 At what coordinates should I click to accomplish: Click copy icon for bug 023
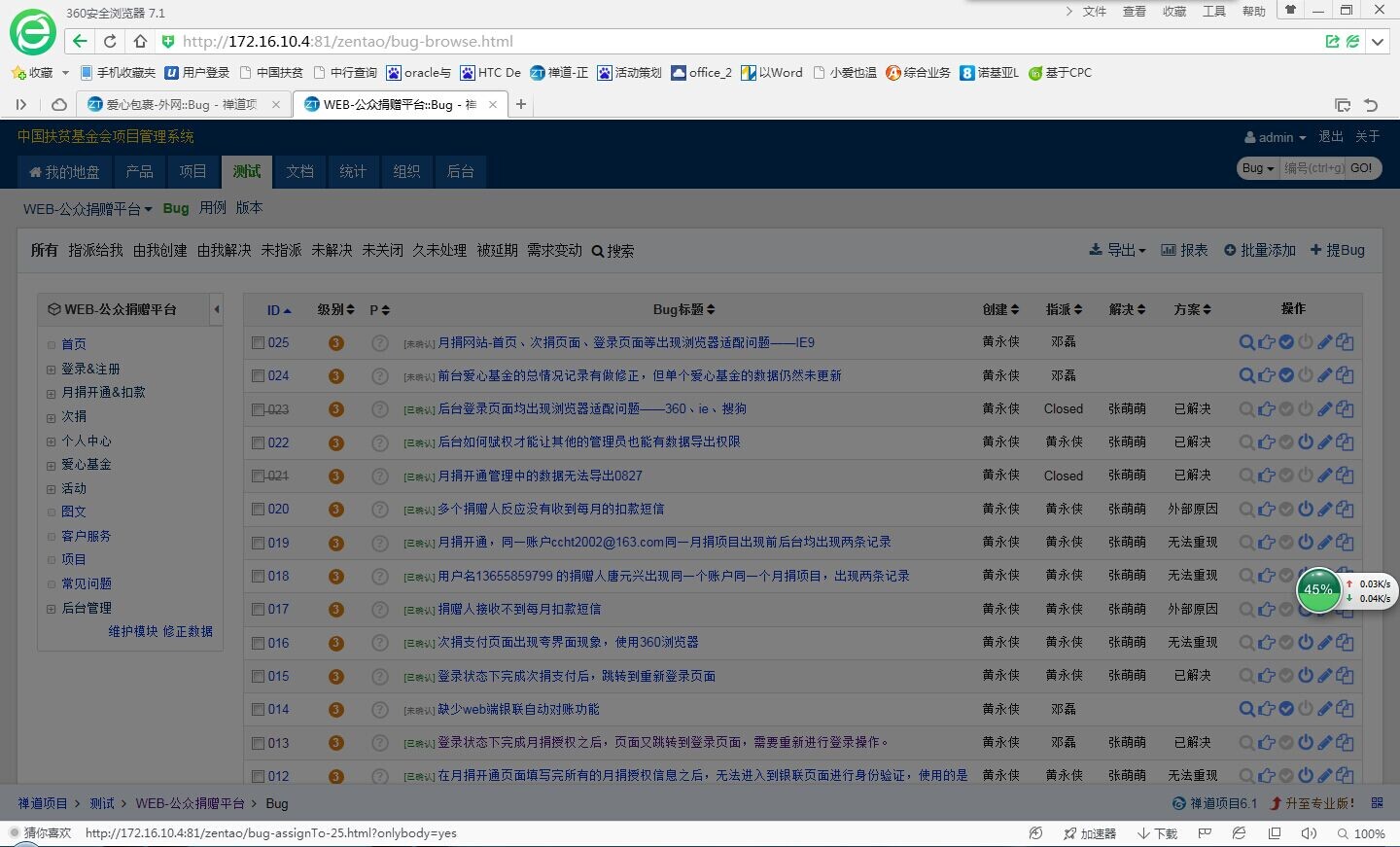point(1345,409)
